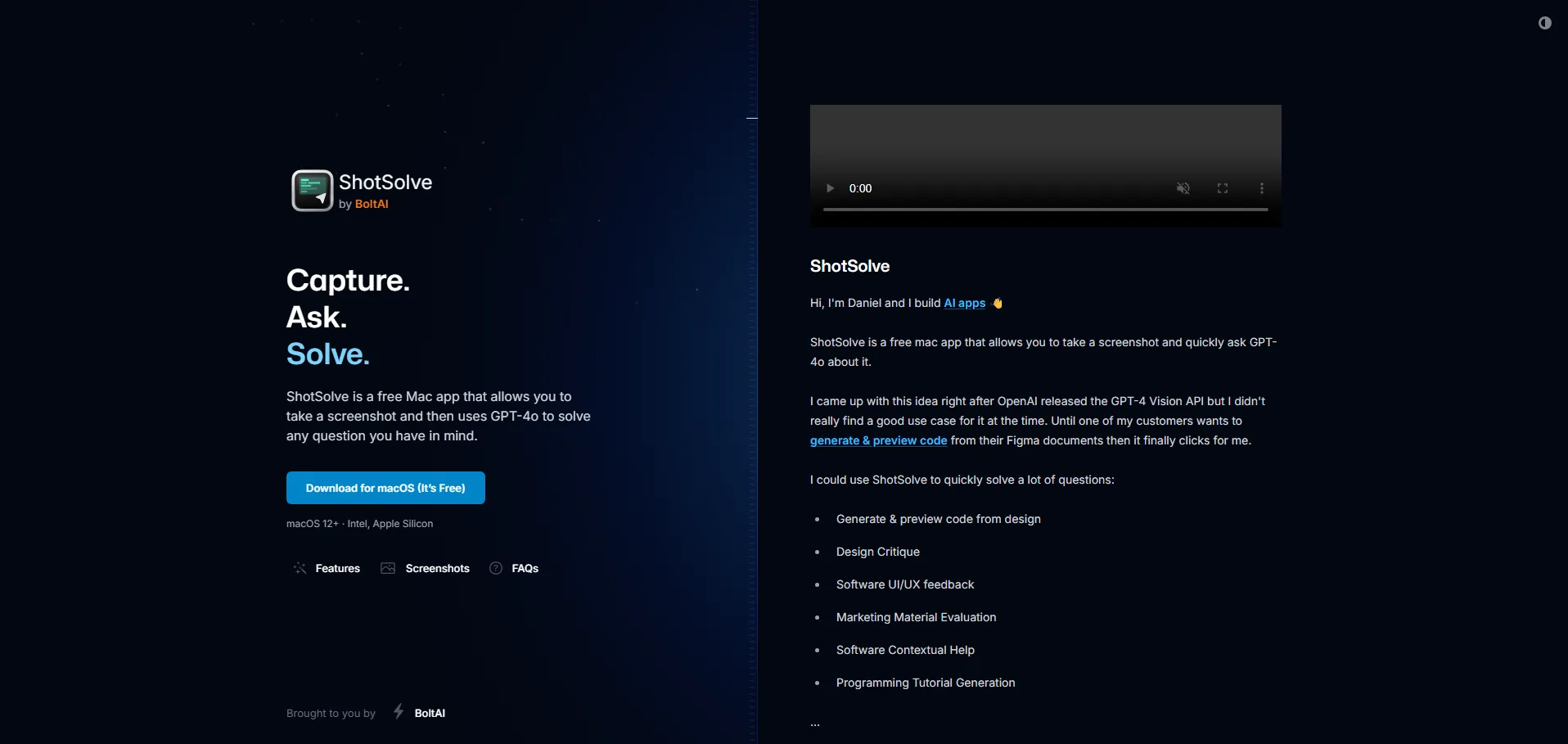Go to the Features section
Screen dimensions: 1568x744
337,568
